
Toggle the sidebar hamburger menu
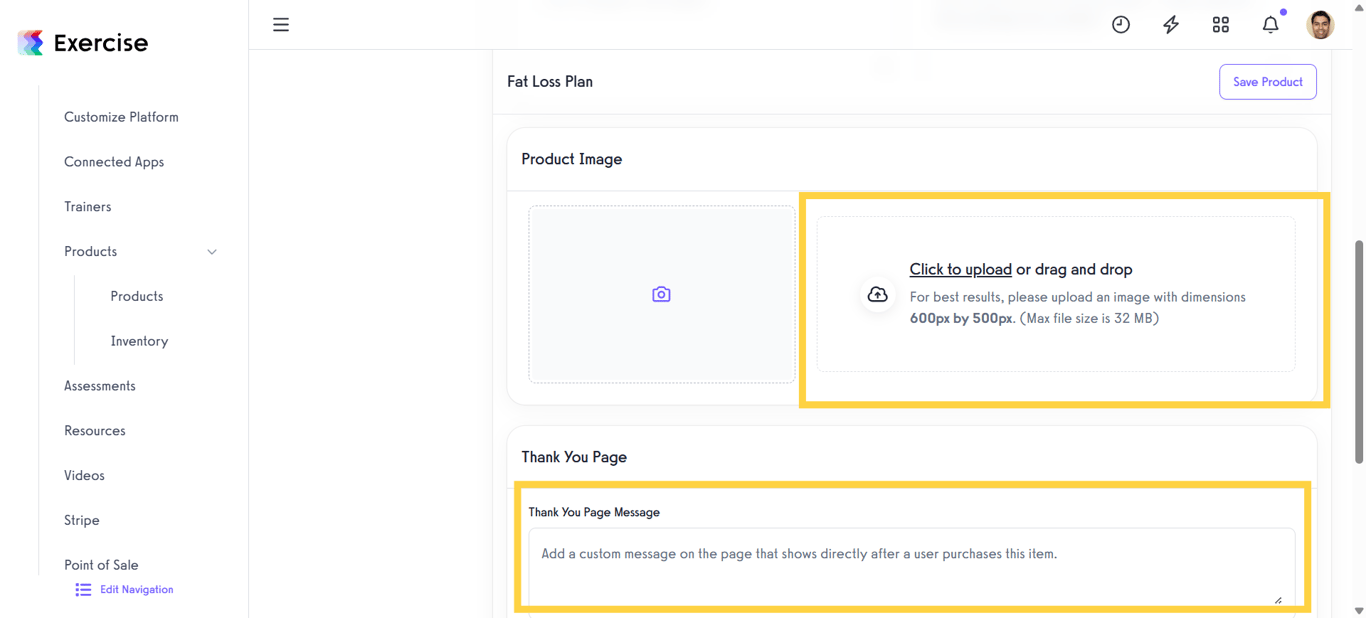pos(281,24)
